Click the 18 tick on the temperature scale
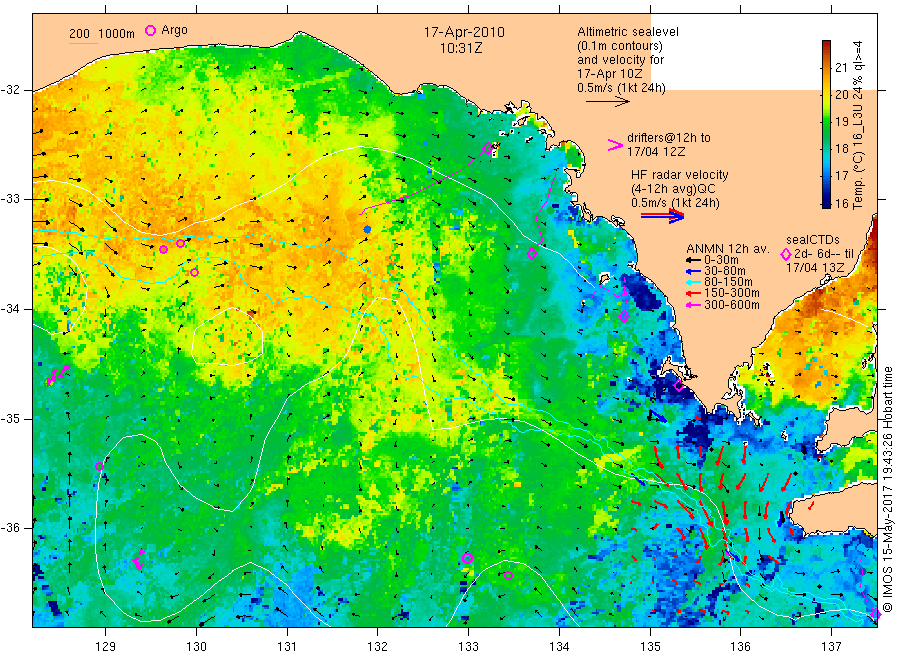 (x=841, y=149)
